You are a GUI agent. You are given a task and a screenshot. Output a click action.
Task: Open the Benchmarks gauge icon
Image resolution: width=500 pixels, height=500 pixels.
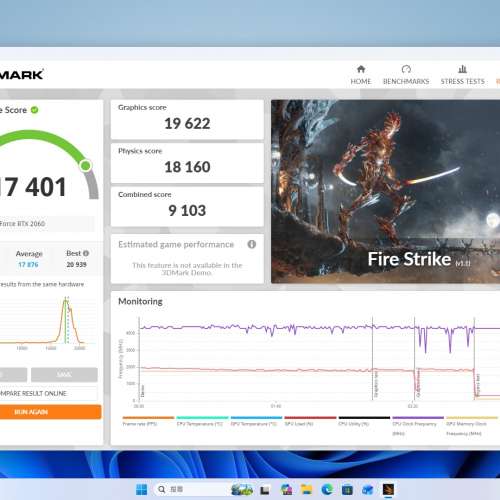pos(406,69)
